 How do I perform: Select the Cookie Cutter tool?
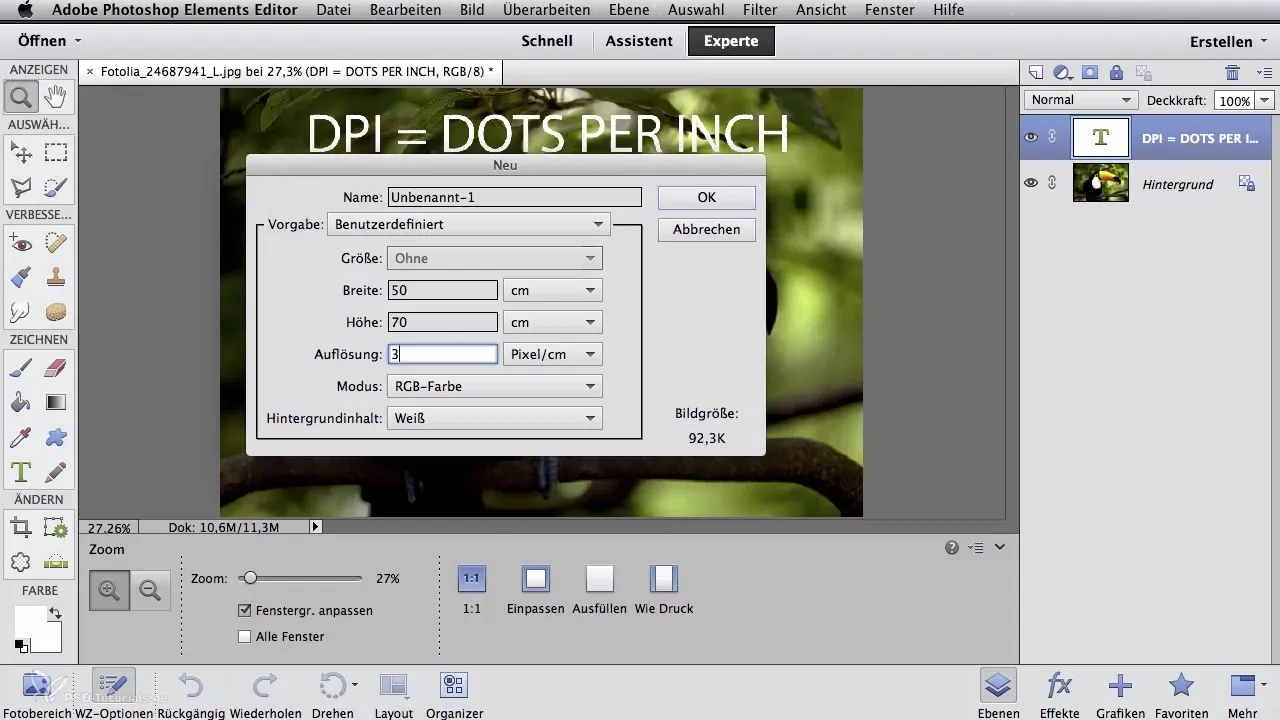click(20, 562)
